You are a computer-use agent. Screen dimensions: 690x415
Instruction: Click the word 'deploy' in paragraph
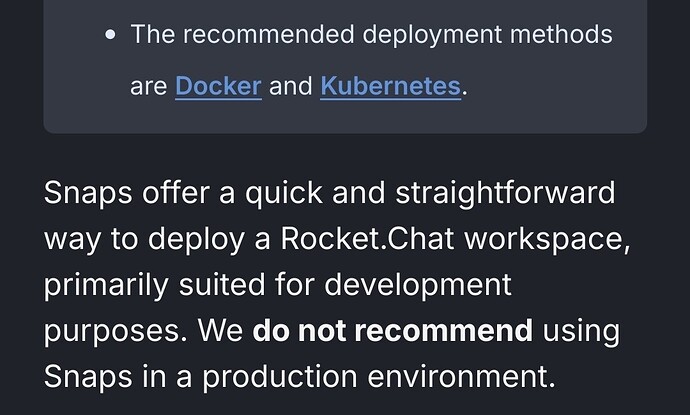pyautogui.click(x=196, y=240)
